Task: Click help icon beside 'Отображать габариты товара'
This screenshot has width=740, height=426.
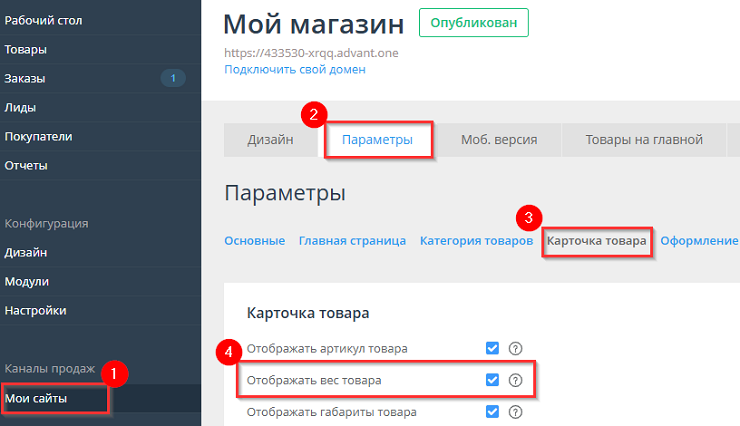Action: [x=516, y=412]
